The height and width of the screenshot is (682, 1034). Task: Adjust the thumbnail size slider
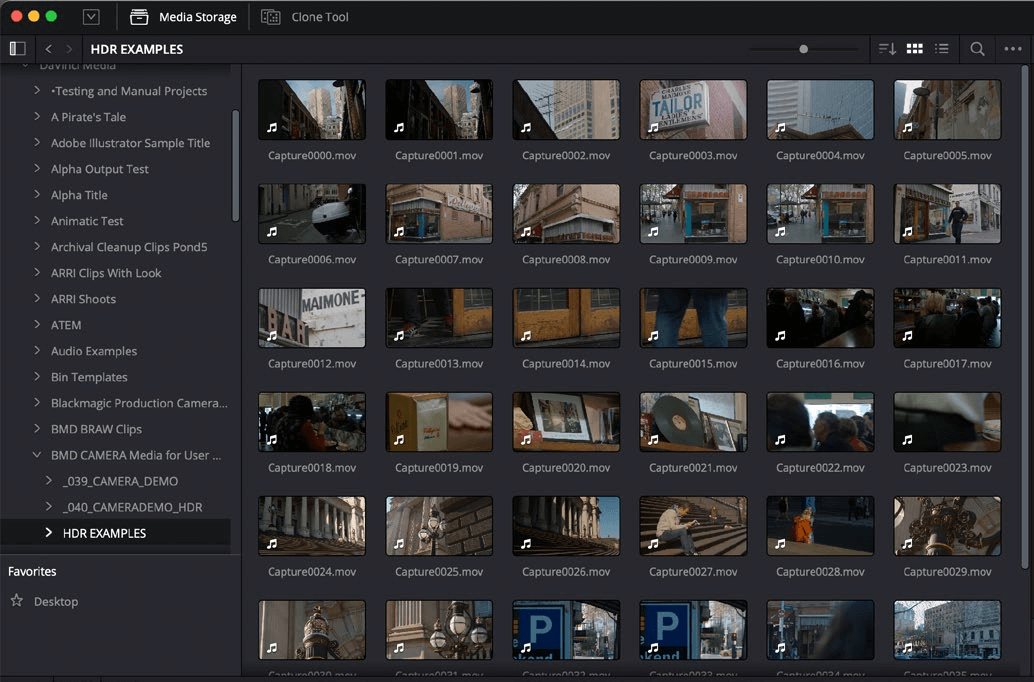pyautogui.click(x=803, y=48)
